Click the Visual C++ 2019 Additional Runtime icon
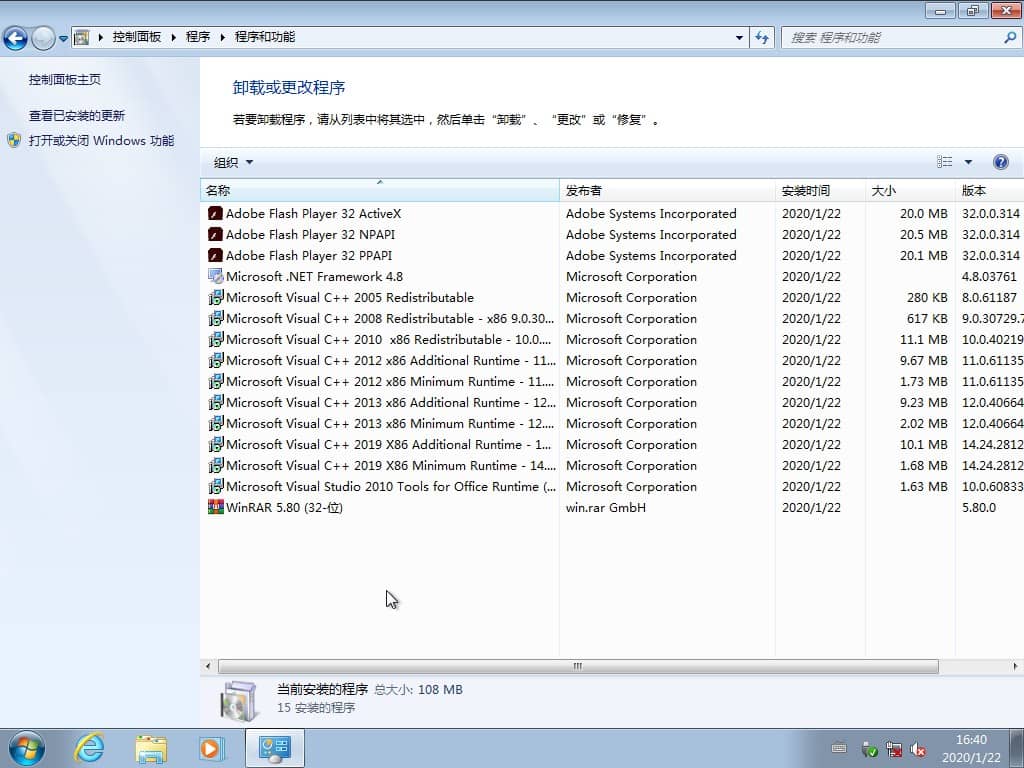The image size is (1024, 768). (x=216, y=445)
